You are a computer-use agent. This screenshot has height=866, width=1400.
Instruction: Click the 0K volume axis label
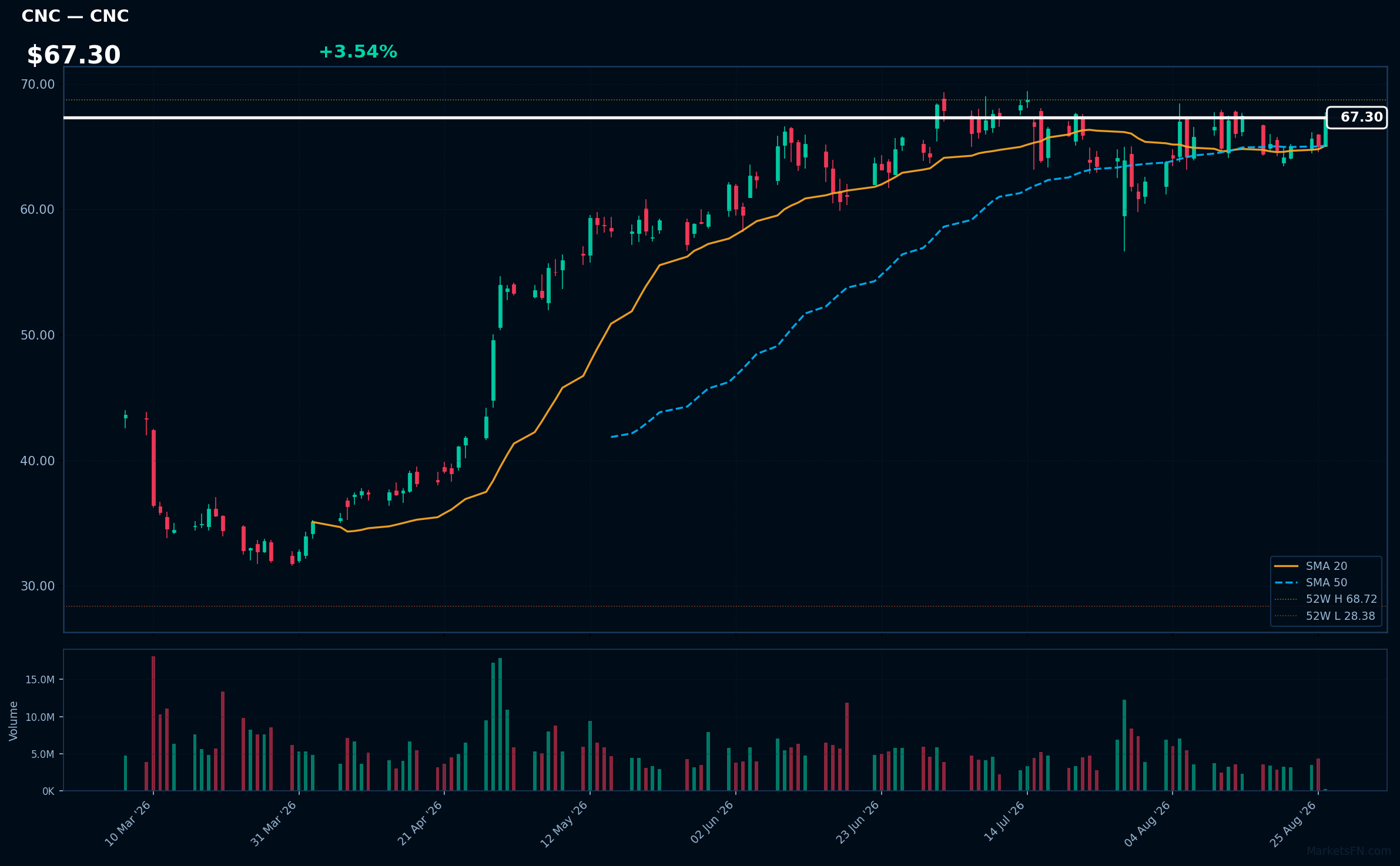click(48, 791)
